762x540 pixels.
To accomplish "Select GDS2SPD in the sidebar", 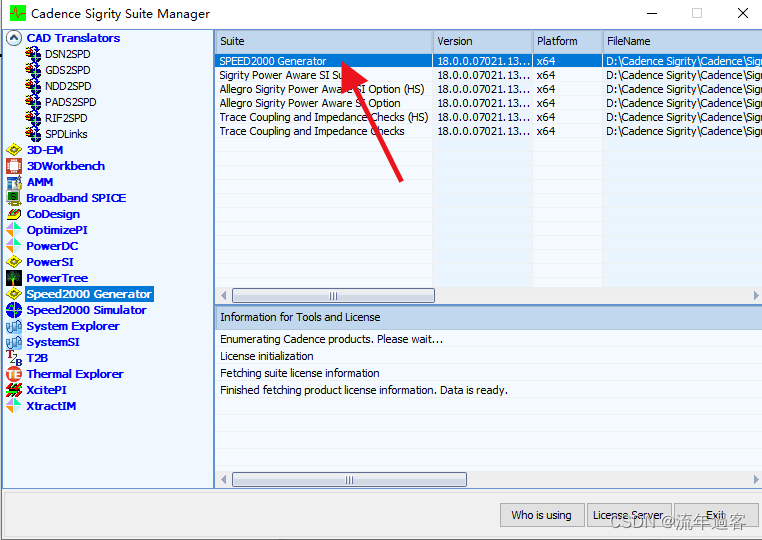I will [x=68, y=70].
